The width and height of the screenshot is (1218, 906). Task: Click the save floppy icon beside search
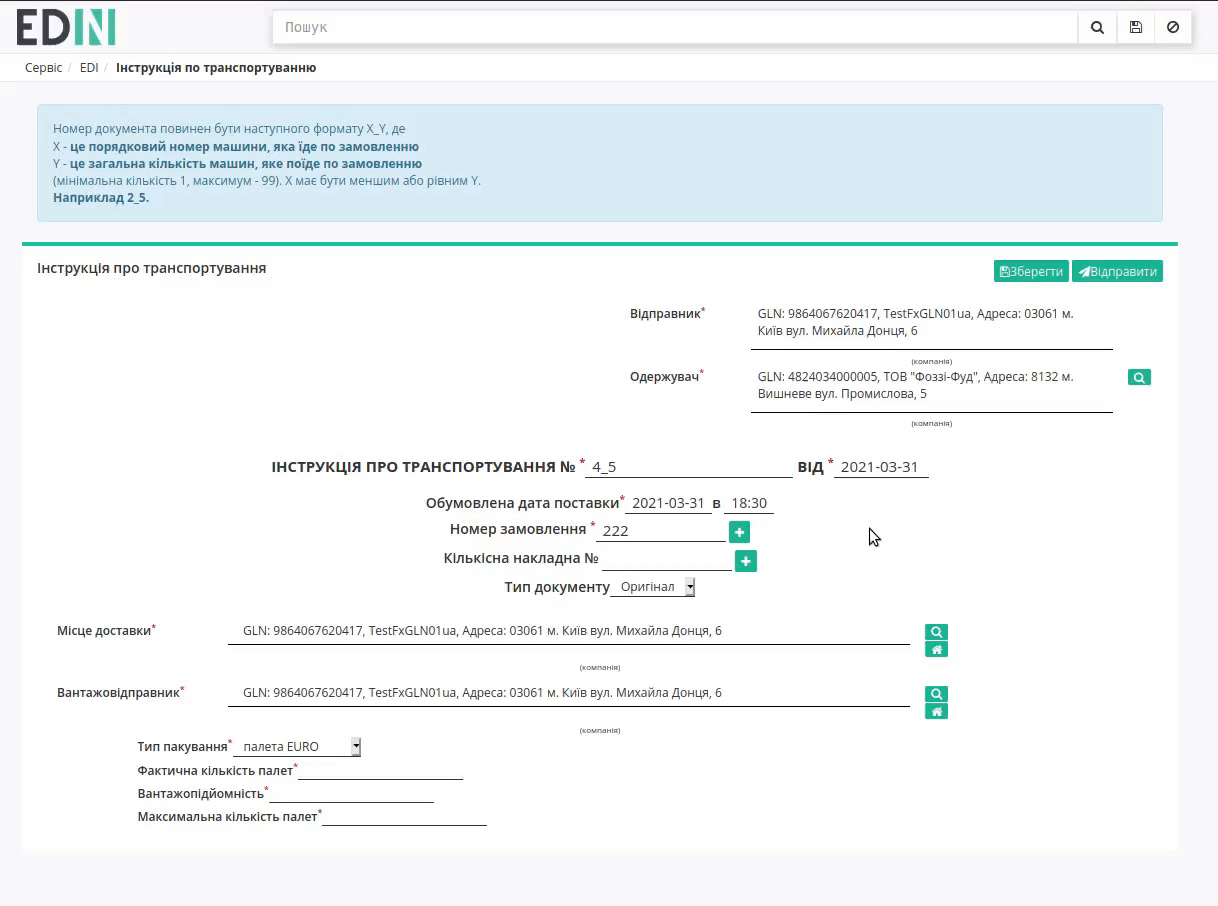[x=1135, y=28]
